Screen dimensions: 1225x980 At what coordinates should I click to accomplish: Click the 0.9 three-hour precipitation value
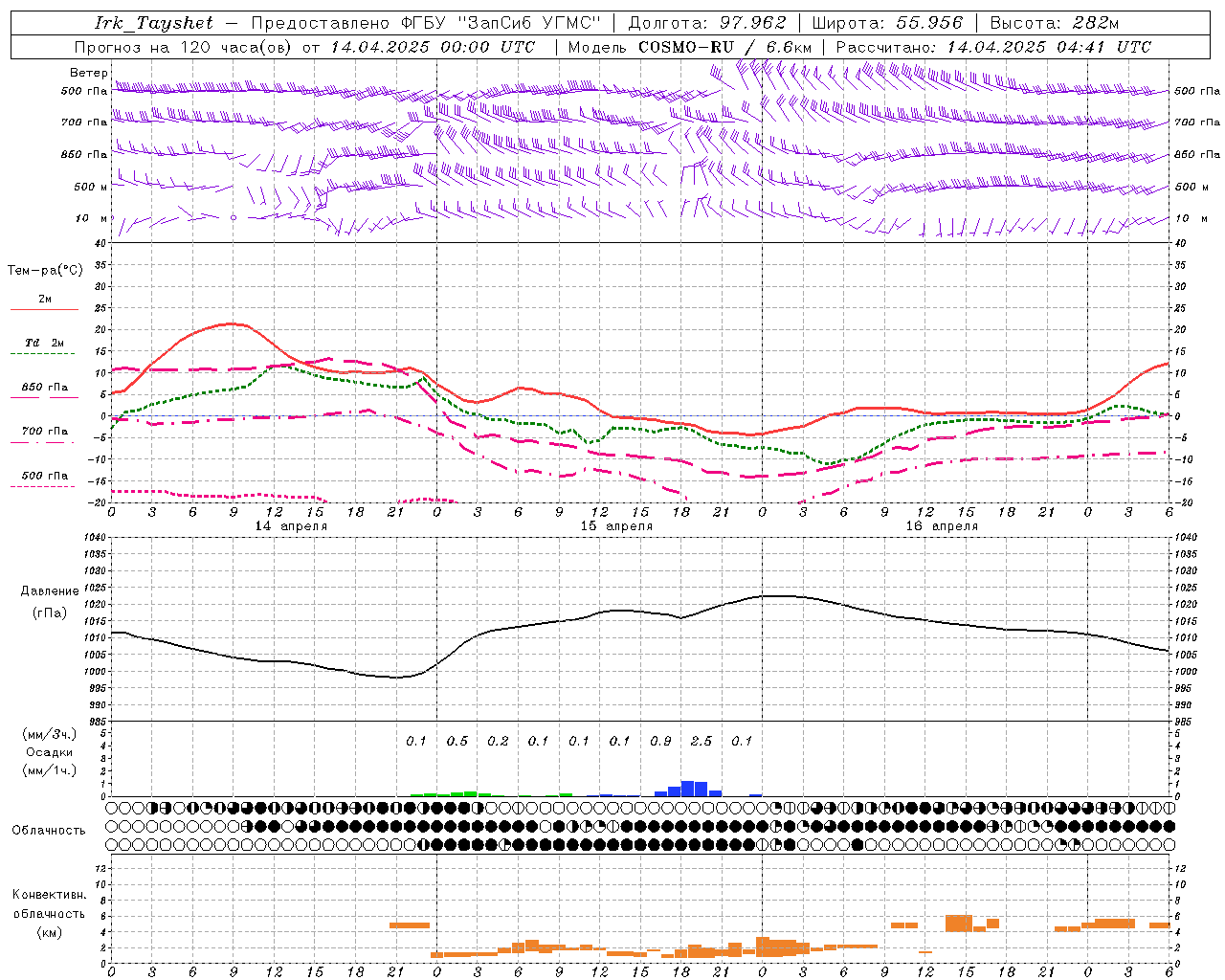[660, 741]
